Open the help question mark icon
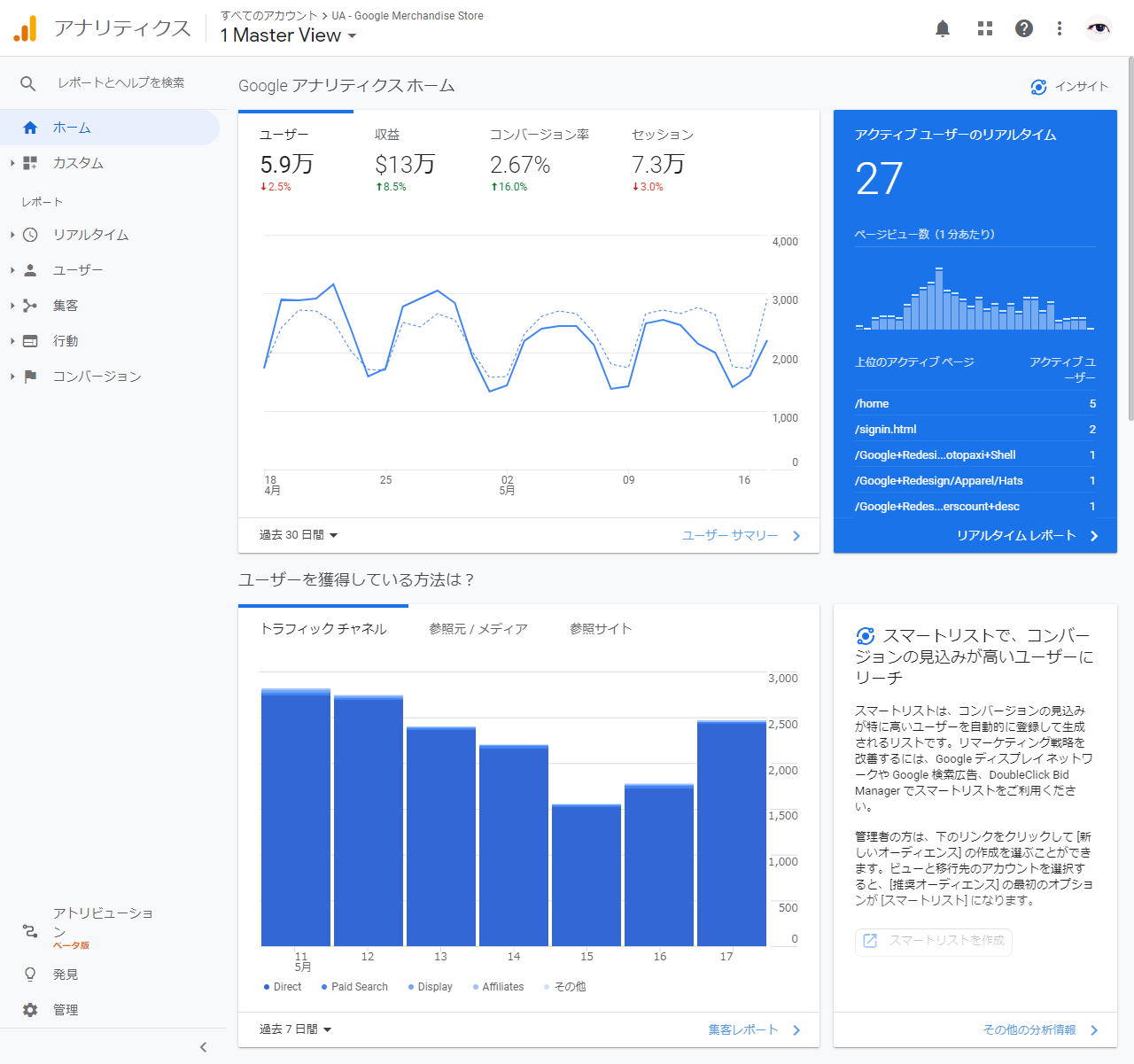 click(1024, 28)
